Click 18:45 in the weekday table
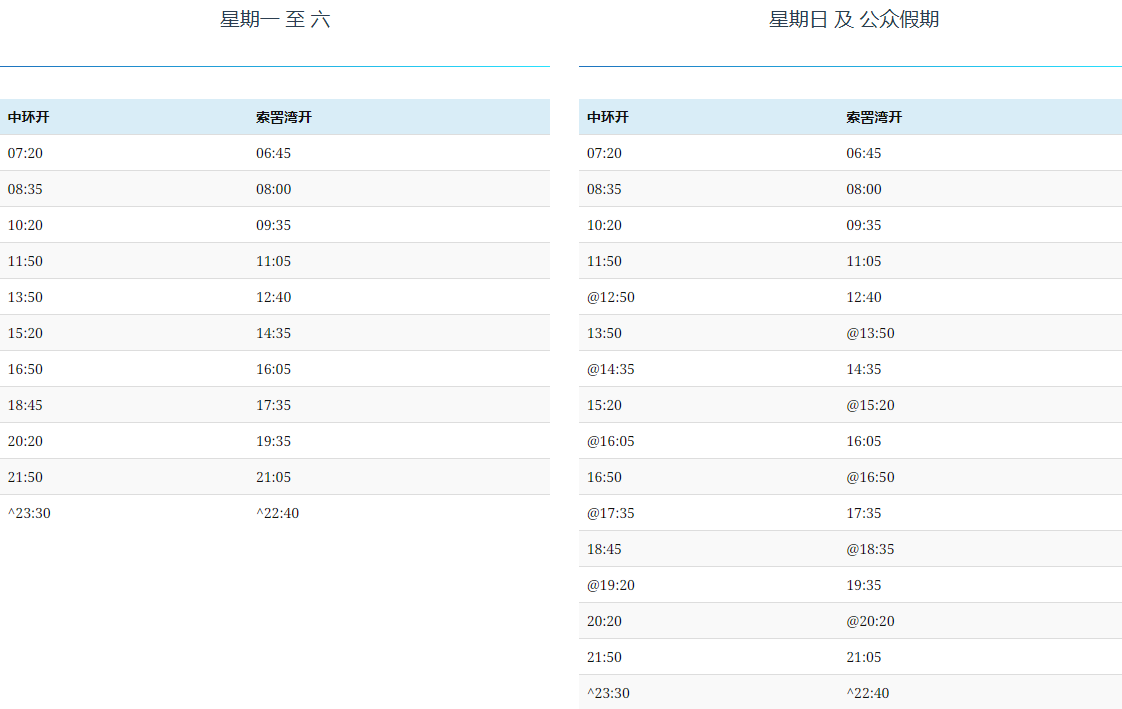The width and height of the screenshot is (1122, 709). point(25,405)
